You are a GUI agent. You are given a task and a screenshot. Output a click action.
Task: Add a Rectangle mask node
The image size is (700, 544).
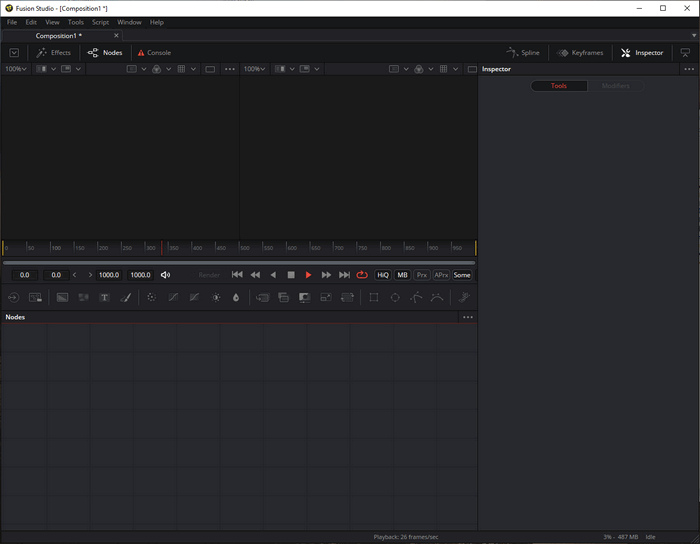point(374,297)
